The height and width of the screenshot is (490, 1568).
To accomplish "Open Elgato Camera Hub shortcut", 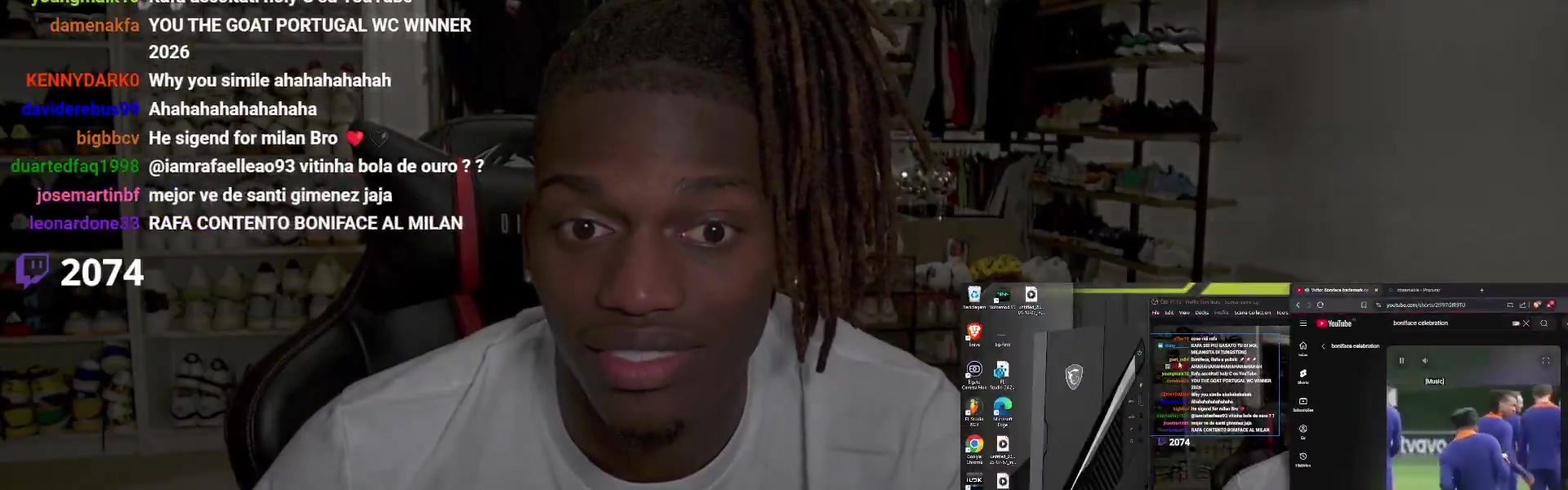I will pyautogui.click(x=974, y=369).
